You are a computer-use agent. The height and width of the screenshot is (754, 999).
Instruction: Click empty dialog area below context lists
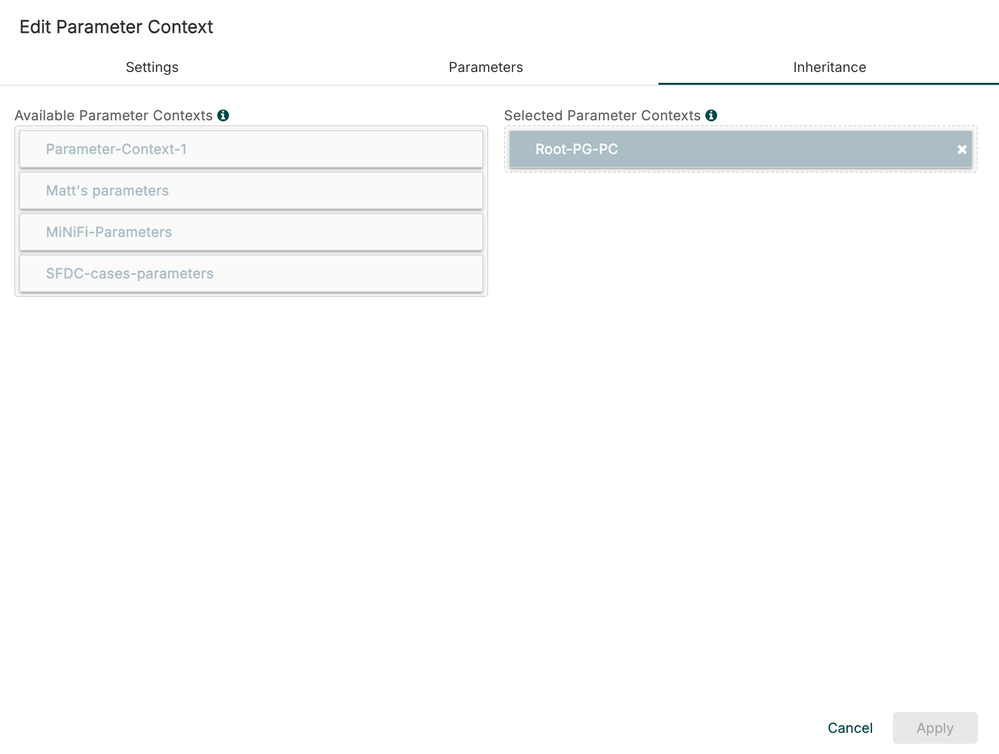pos(500,480)
